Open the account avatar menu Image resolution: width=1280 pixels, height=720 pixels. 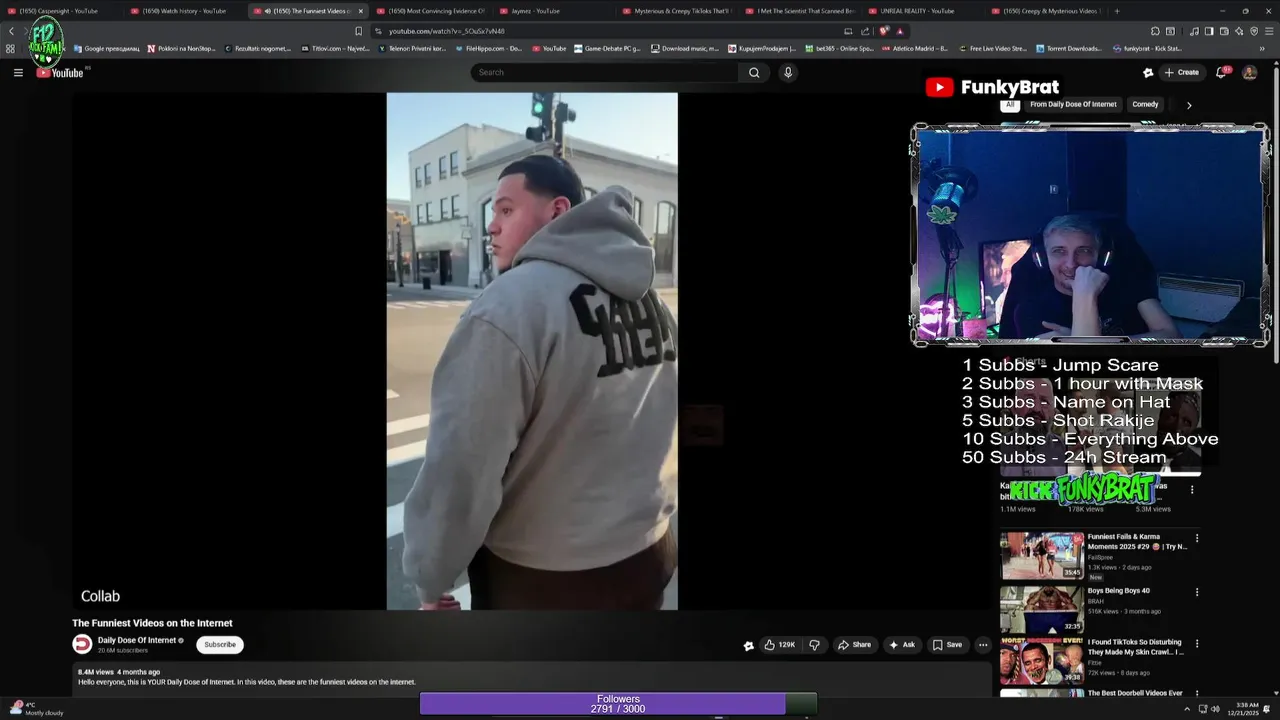[x=1249, y=72]
